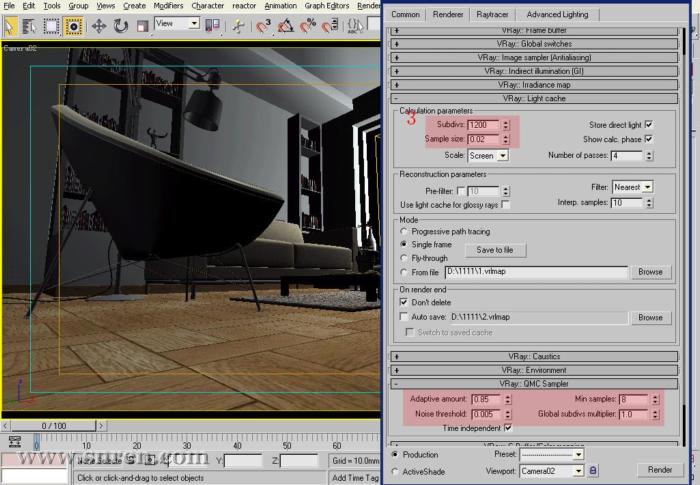Select the Select Object arrow tool

click(x=10, y=25)
